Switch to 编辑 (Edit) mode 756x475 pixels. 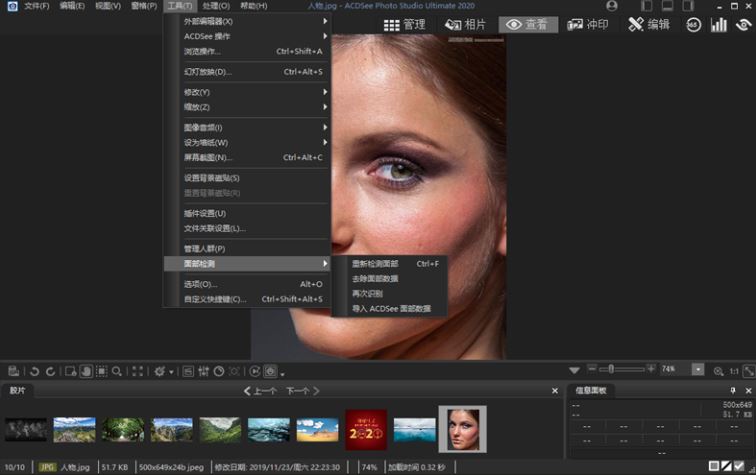click(x=649, y=25)
